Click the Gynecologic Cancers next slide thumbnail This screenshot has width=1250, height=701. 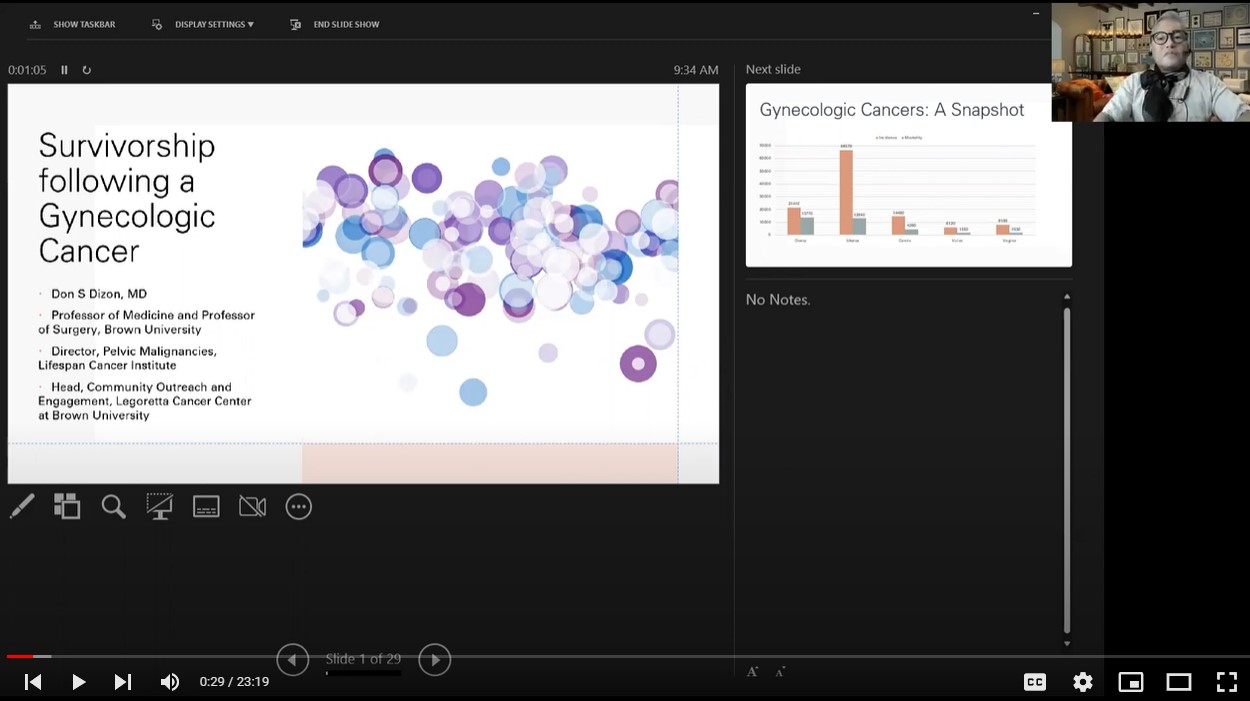(908, 175)
